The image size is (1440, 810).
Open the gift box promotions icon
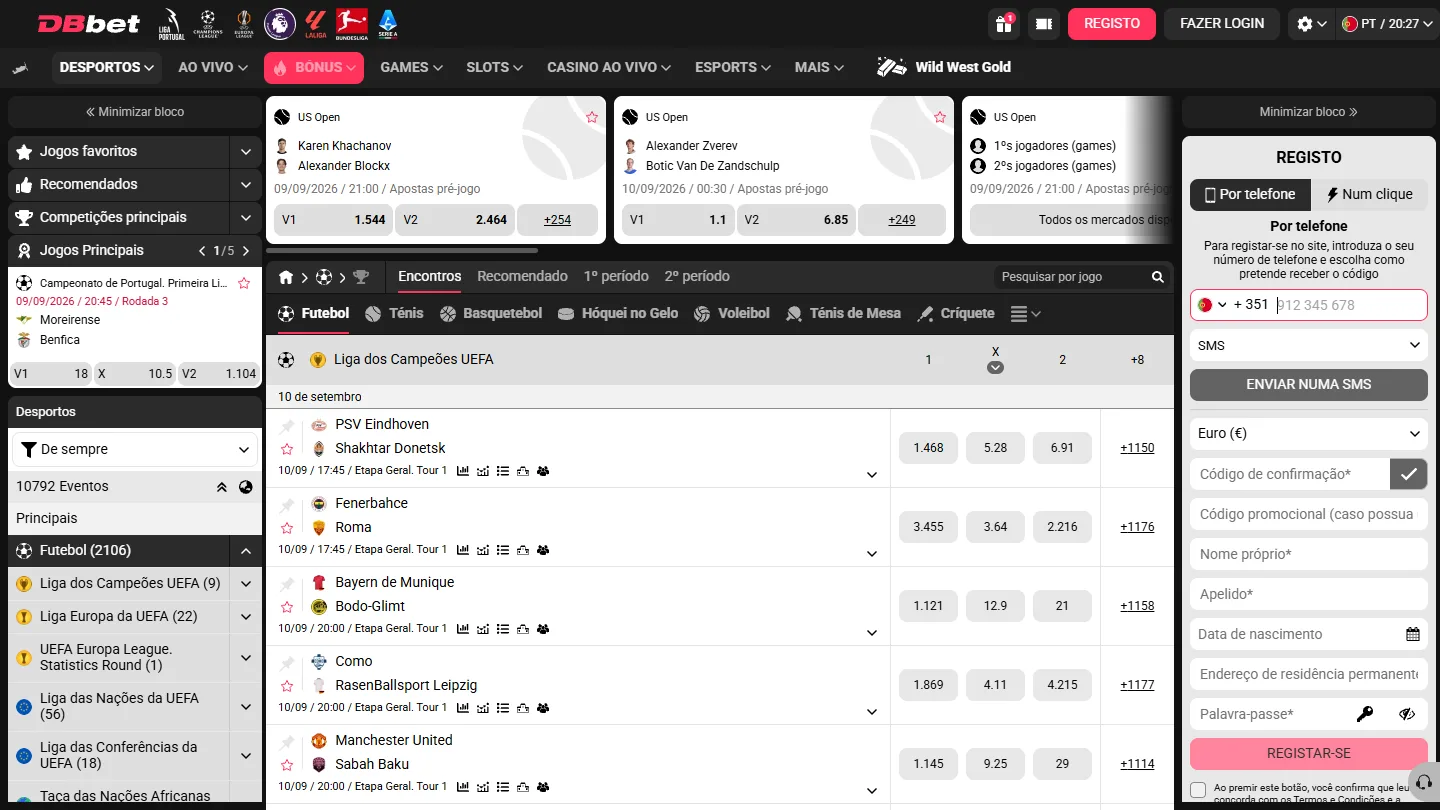[x=1002, y=23]
